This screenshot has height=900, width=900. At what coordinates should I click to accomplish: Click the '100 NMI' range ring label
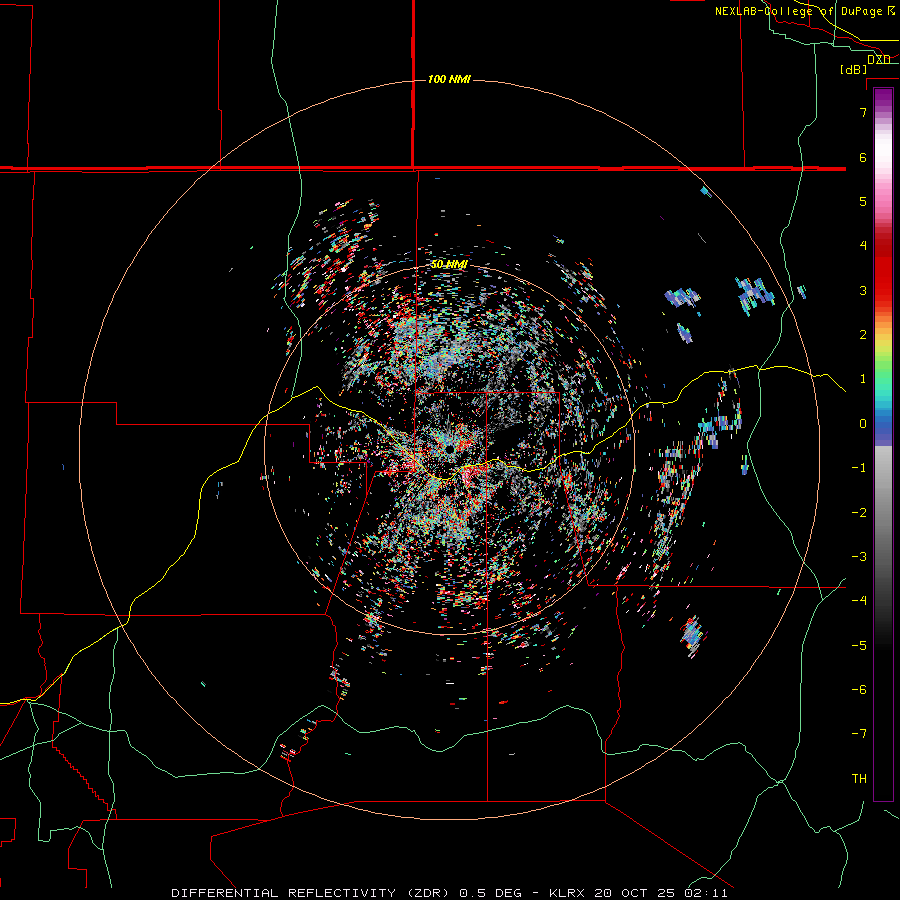[x=449, y=79]
